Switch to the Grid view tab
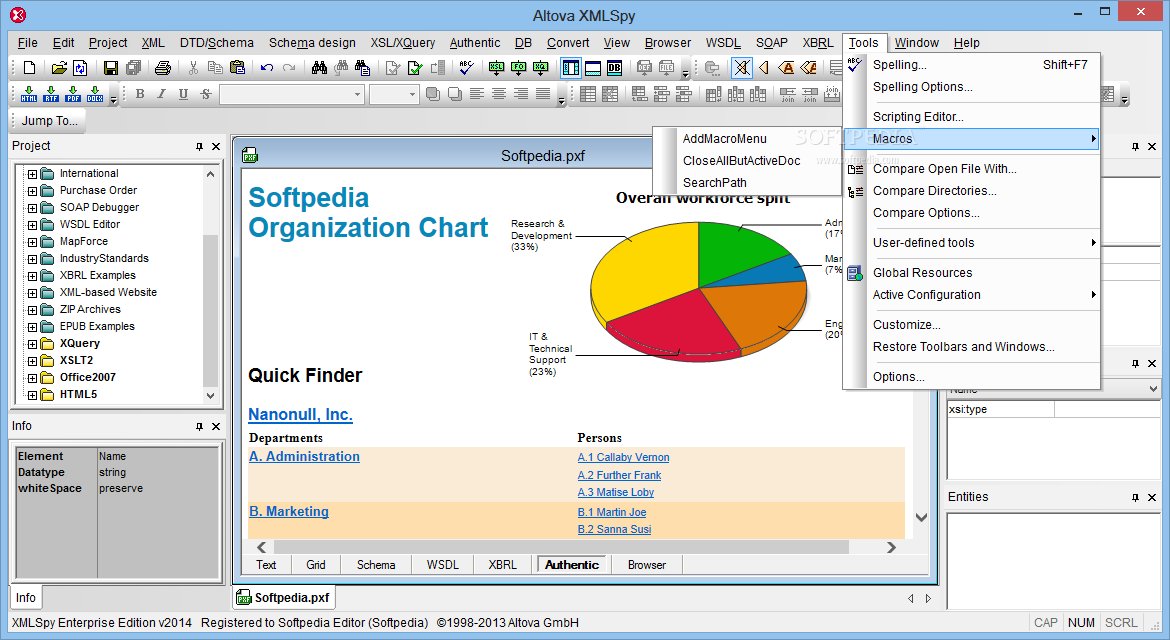1170x640 pixels. click(x=316, y=565)
